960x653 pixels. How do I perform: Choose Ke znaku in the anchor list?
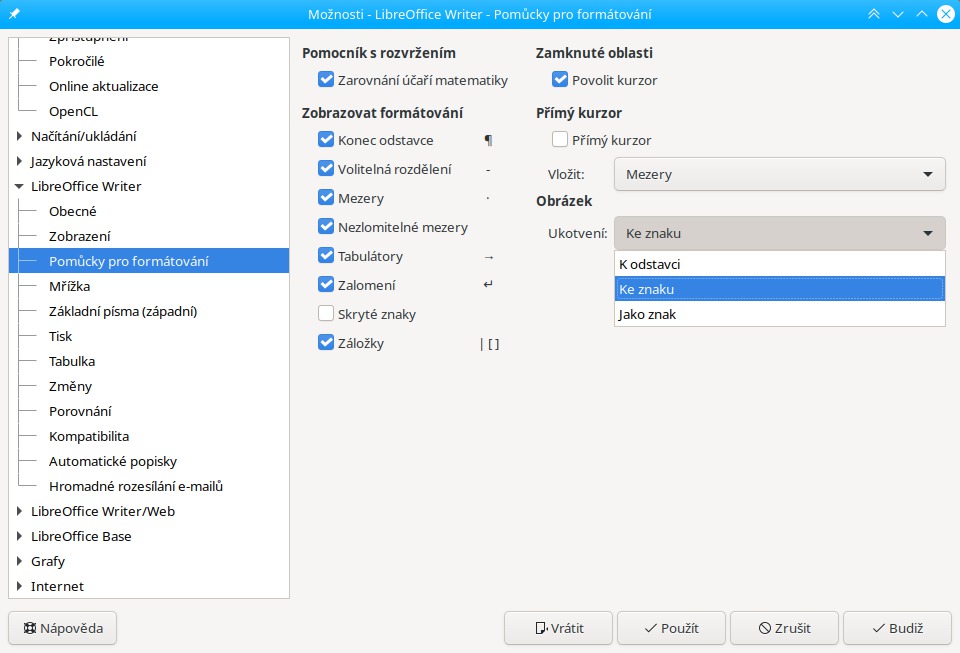(x=779, y=289)
